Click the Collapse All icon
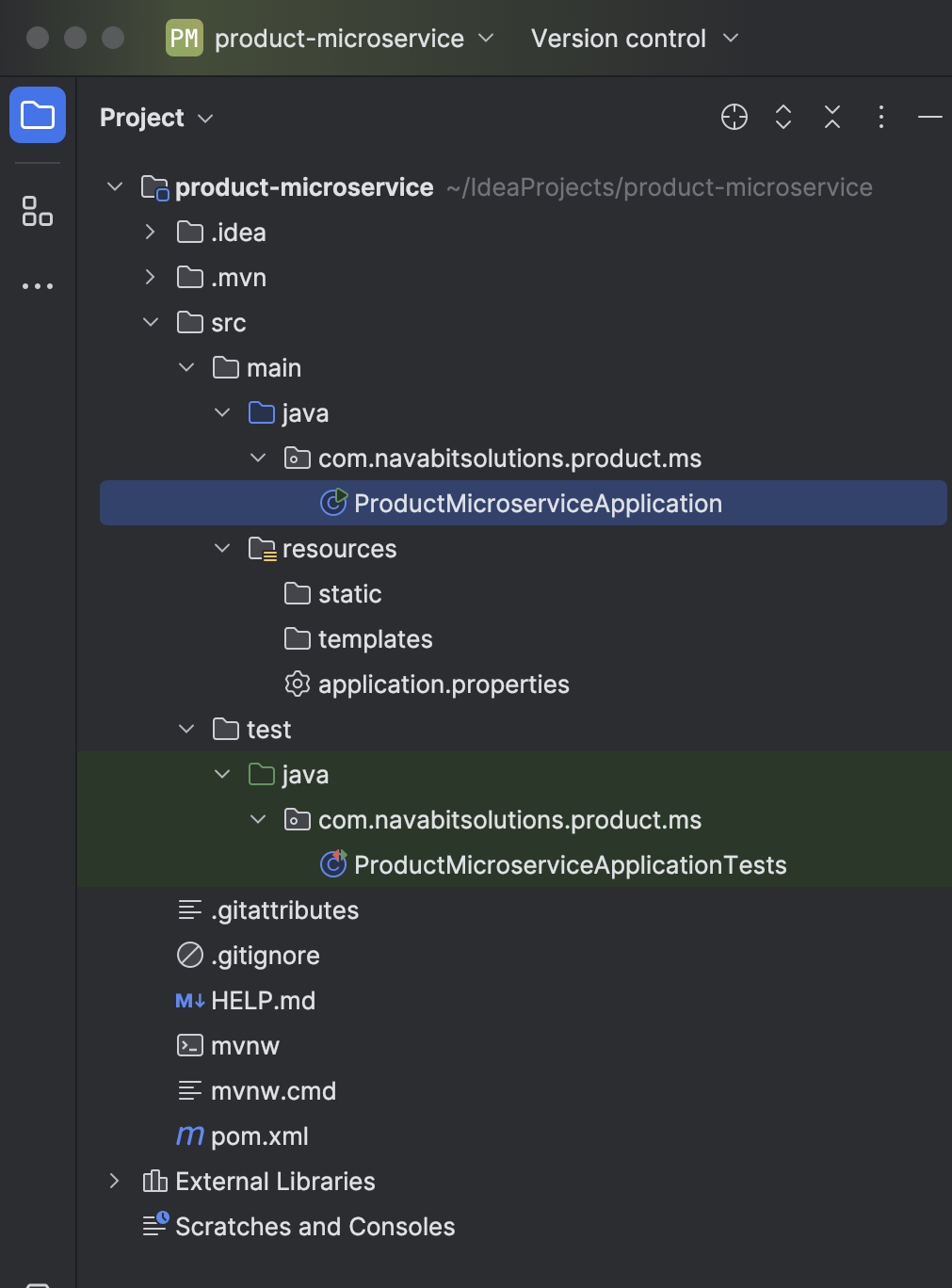Image resolution: width=952 pixels, height=1288 pixels. click(831, 117)
